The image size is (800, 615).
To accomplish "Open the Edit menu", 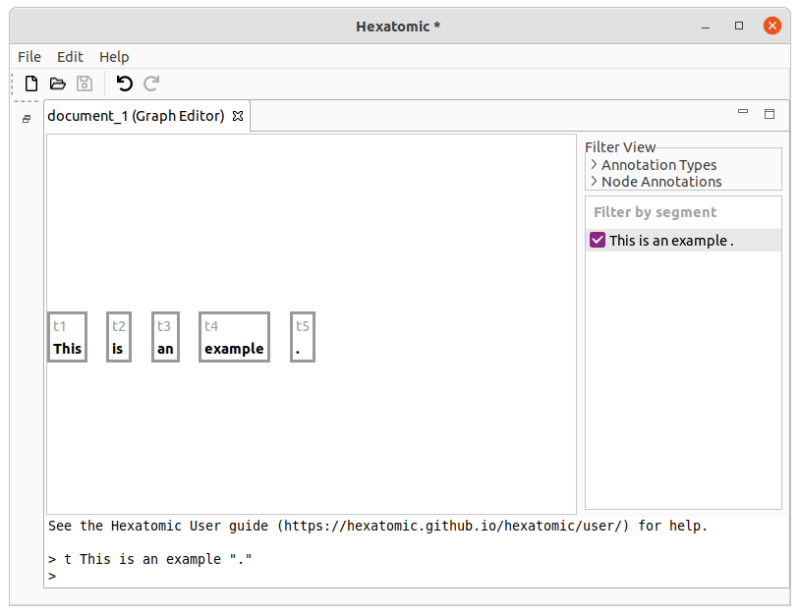I will 70,57.
